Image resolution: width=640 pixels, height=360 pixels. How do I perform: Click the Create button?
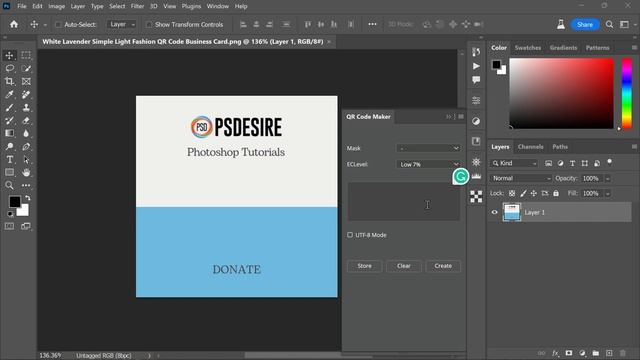click(443, 266)
